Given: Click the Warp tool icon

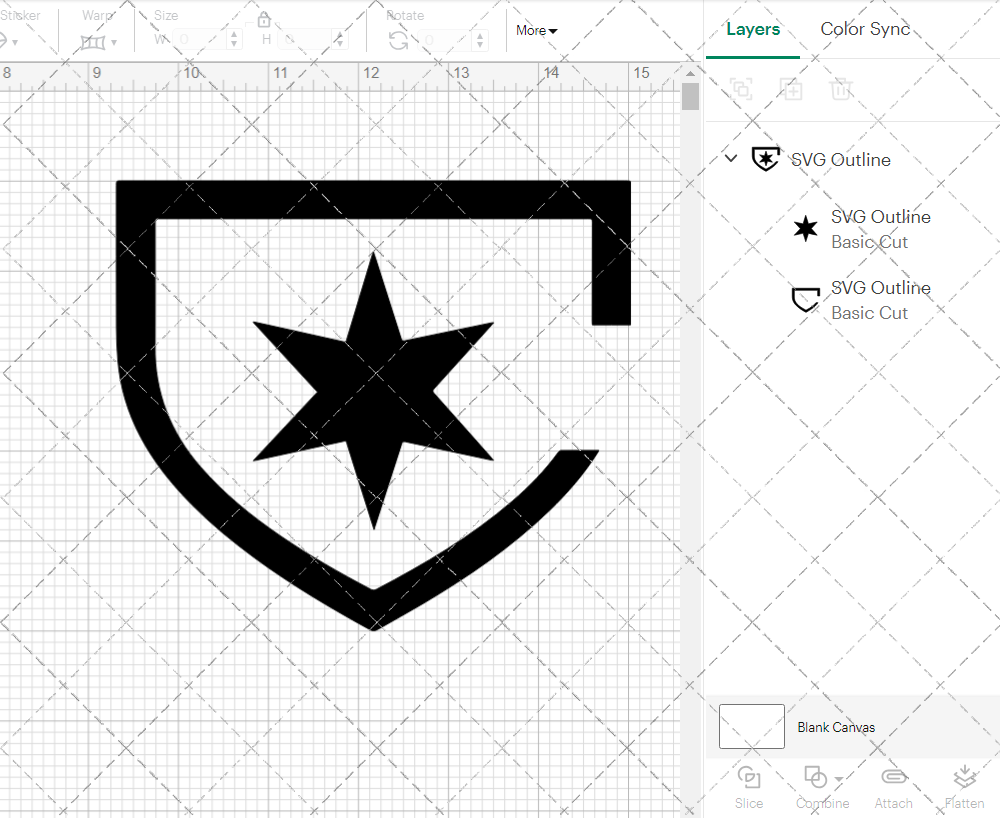Looking at the screenshot, I should click(x=93, y=42).
